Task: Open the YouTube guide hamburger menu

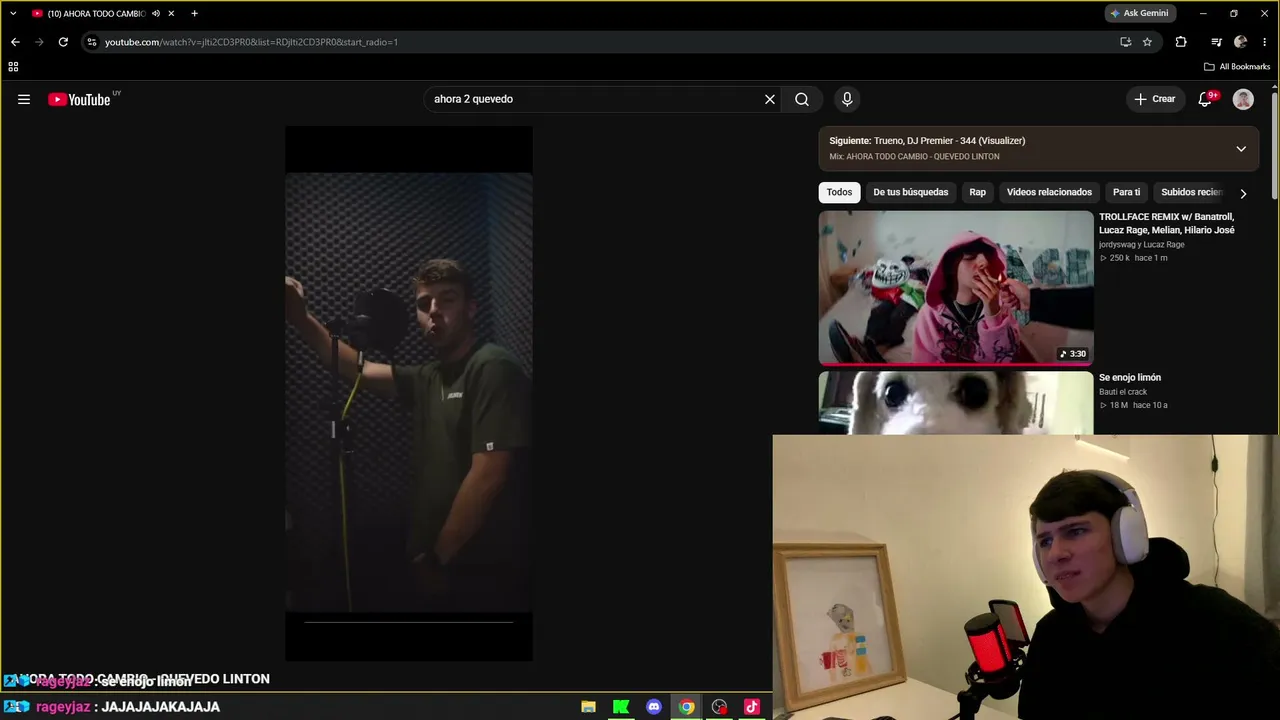Action: [x=24, y=99]
